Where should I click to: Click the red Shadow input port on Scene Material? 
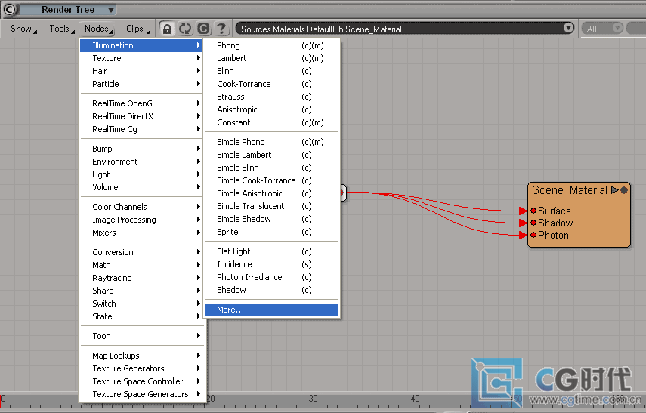[x=533, y=223]
